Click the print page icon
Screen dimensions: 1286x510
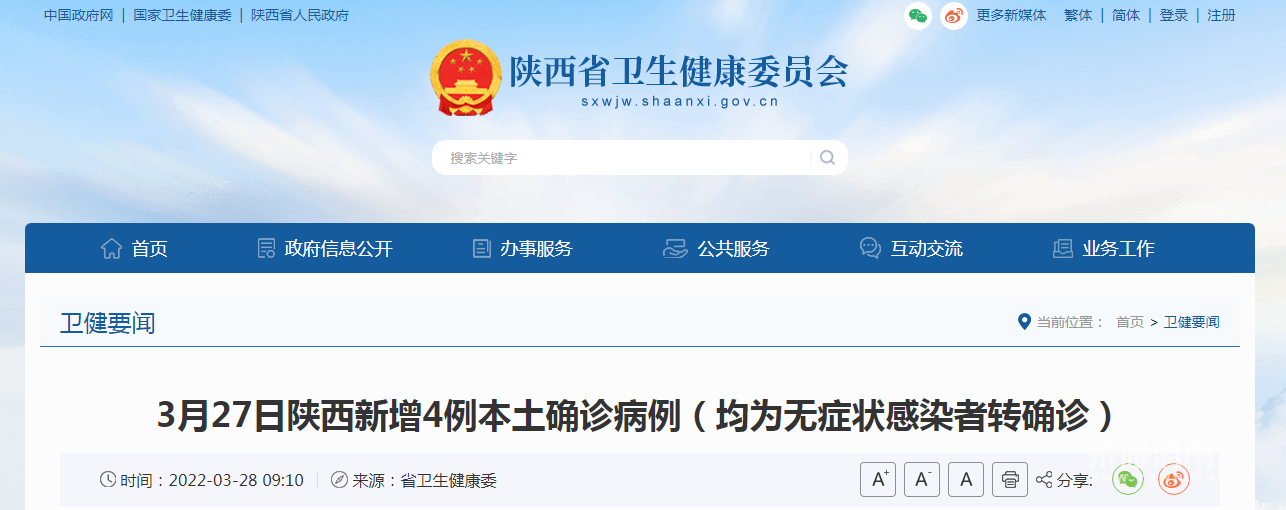(1010, 480)
